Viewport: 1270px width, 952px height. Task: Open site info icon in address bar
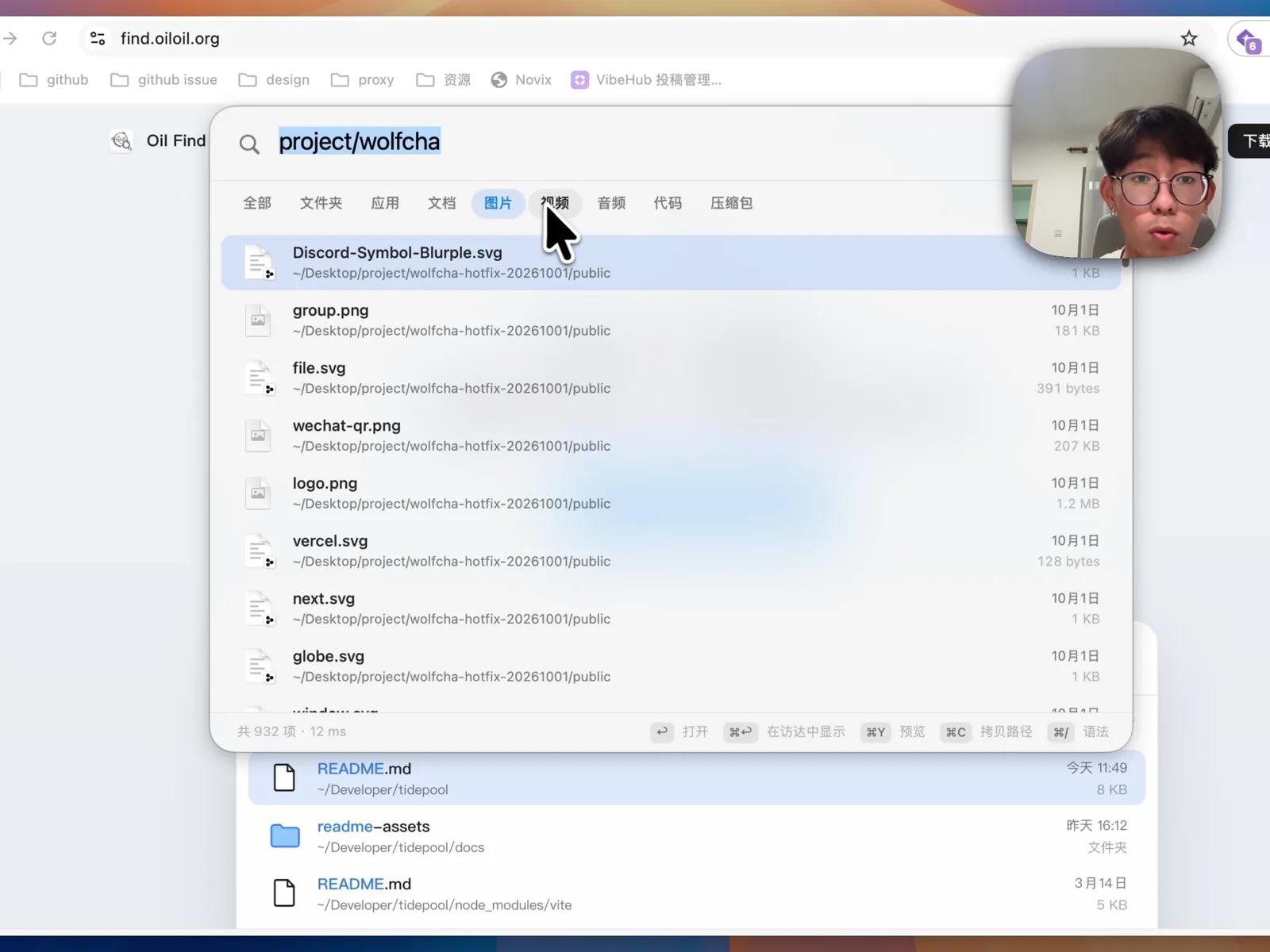point(98,38)
